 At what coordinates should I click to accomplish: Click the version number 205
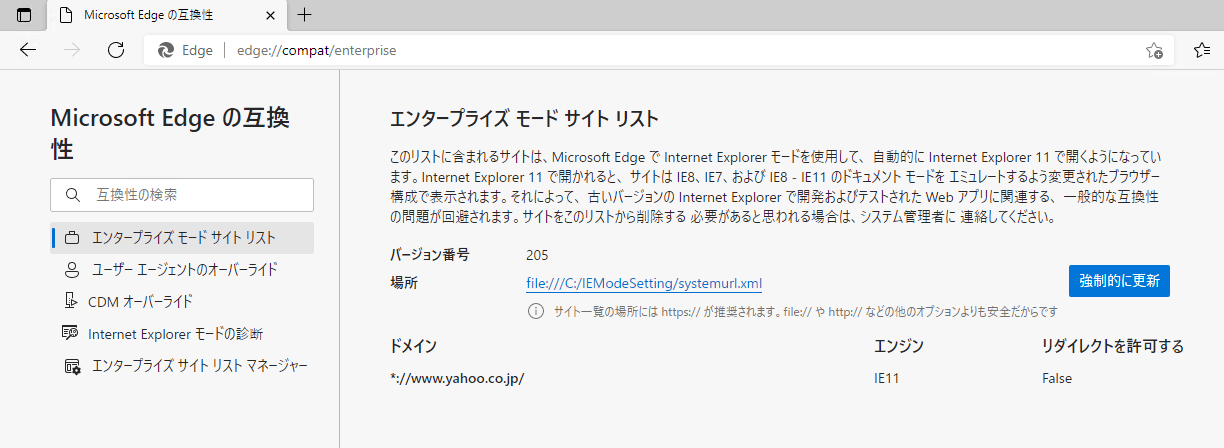(539, 254)
